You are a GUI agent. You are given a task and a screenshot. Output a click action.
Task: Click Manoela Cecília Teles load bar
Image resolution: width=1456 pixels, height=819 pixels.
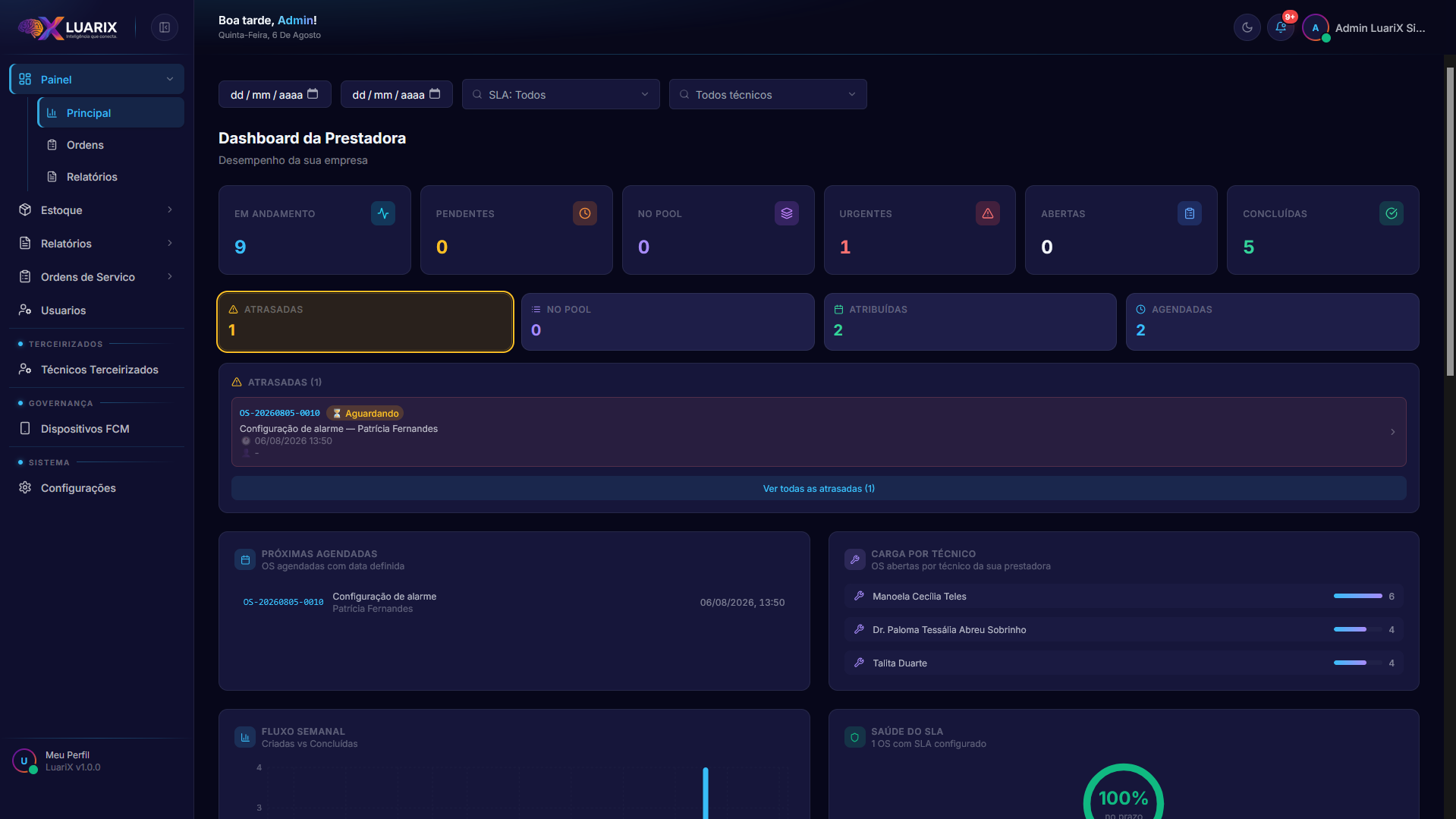click(x=1358, y=596)
